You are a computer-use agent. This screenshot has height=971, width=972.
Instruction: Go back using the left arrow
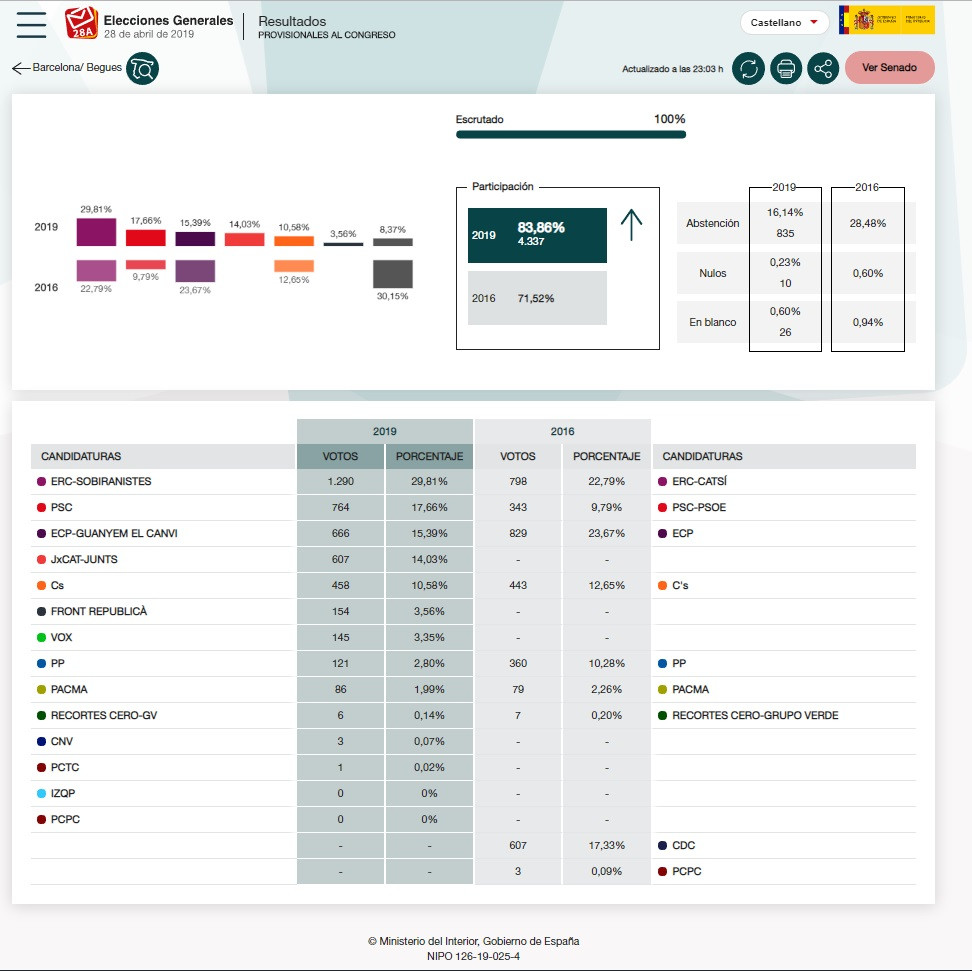pos(20,68)
